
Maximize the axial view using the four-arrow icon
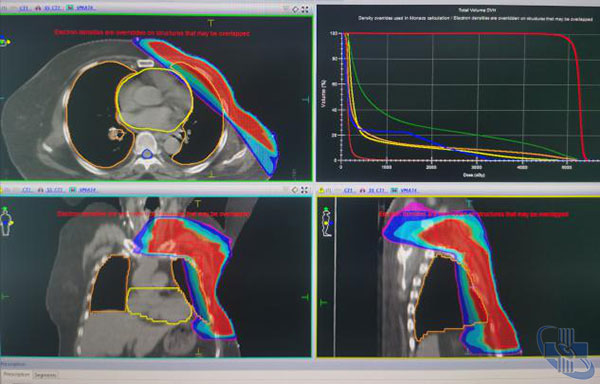click(x=305, y=9)
